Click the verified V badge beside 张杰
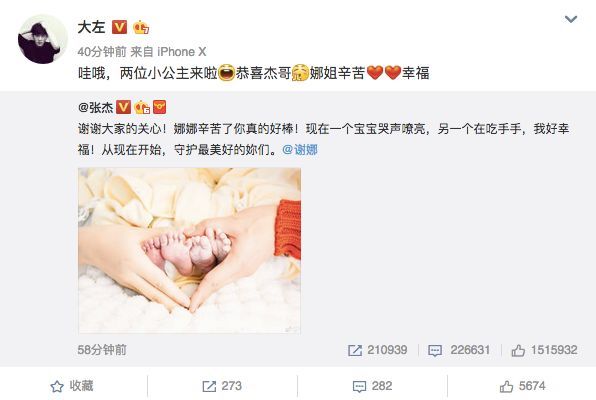The height and width of the screenshot is (400, 596). (123, 108)
